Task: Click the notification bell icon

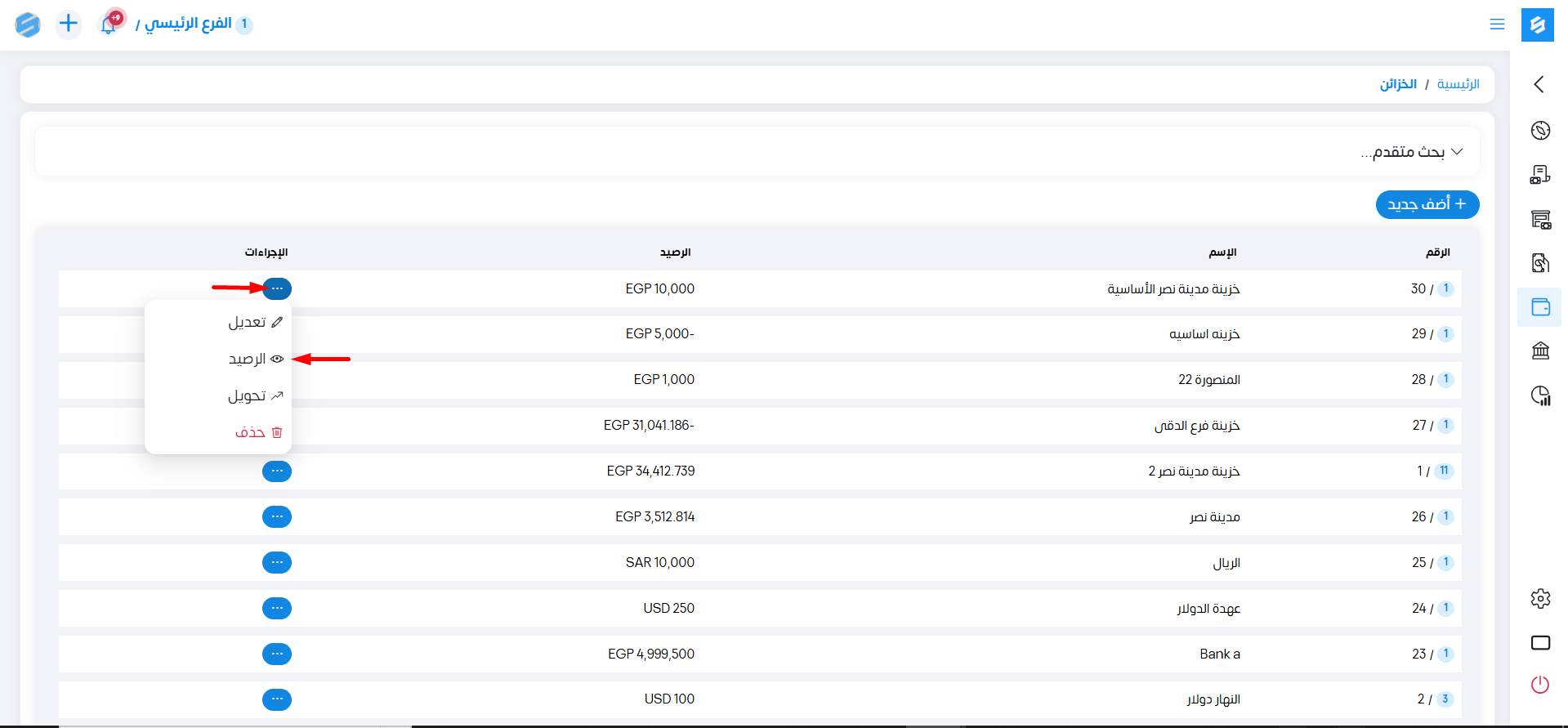Action: click(109, 25)
